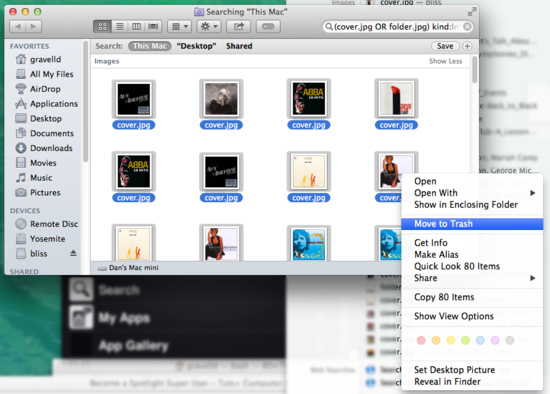Open the item arrangement dropdown
Viewport: 550px width, 394px height.
pyautogui.click(x=180, y=27)
